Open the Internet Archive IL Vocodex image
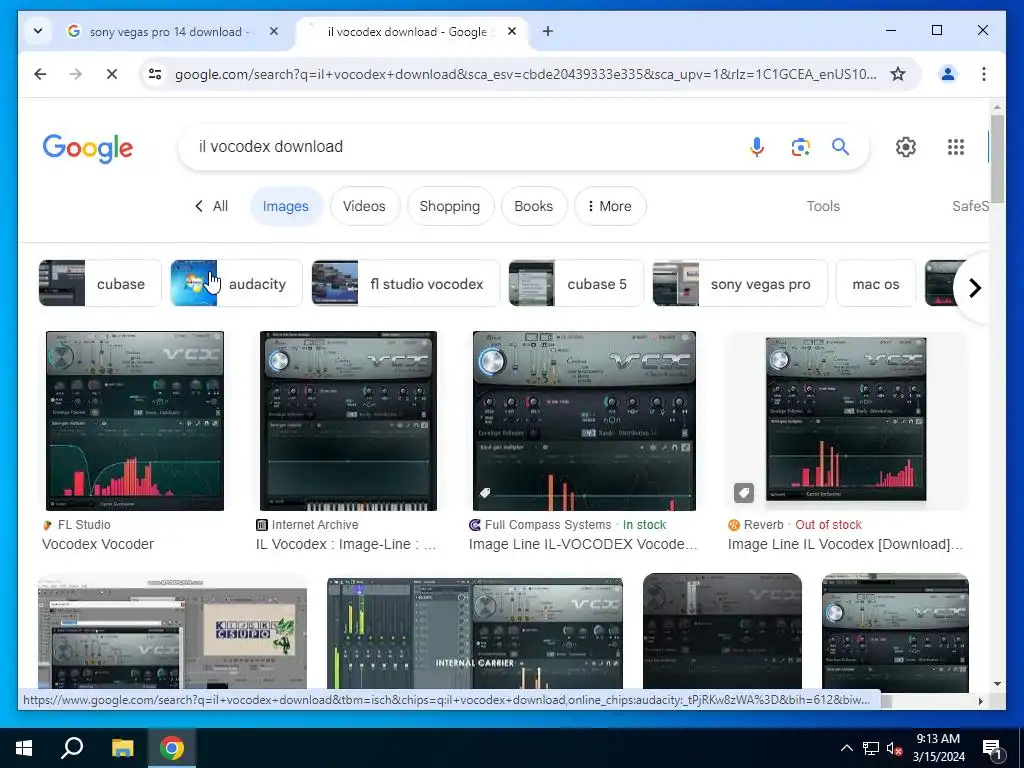The width and height of the screenshot is (1024, 768). click(x=348, y=421)
